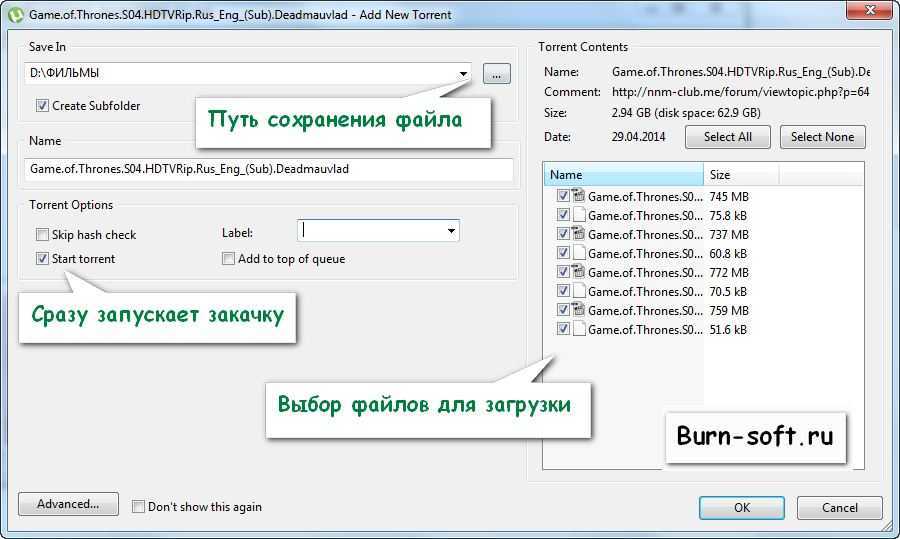Click the nnm-club.me comment URL text
Screen dimensions: 900x539
coord(740,92)
